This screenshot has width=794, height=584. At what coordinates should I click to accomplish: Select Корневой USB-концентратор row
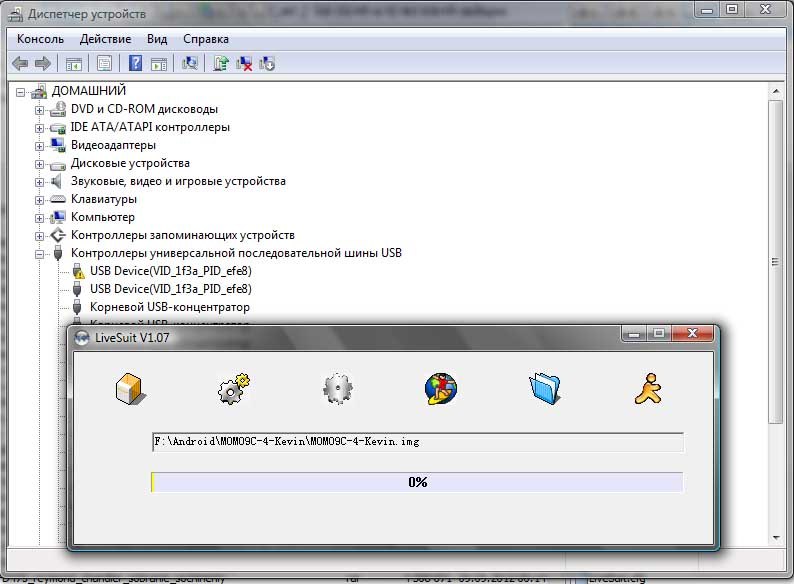[x=170, y=307]
